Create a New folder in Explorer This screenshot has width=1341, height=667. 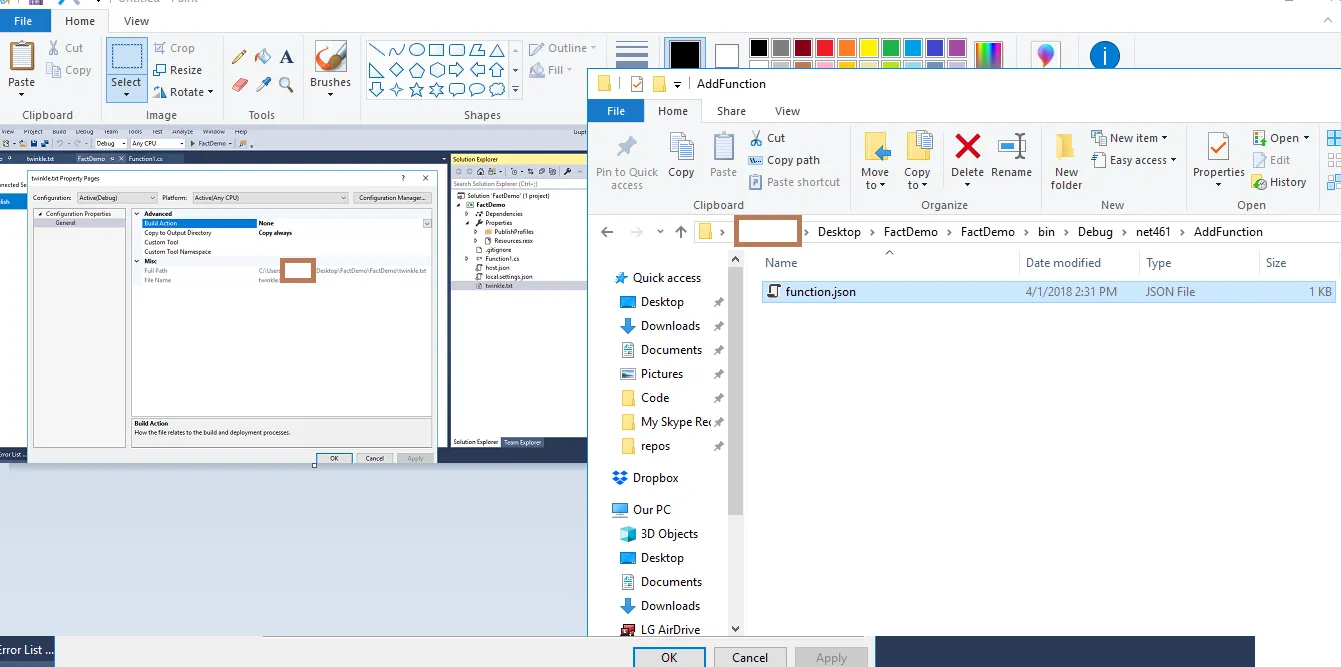coord(1066,161)
